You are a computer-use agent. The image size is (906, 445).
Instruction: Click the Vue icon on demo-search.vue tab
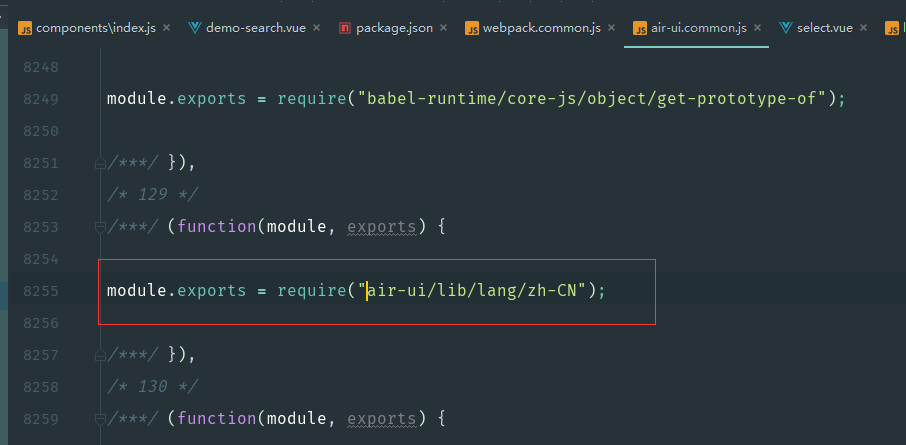point(195,28)
